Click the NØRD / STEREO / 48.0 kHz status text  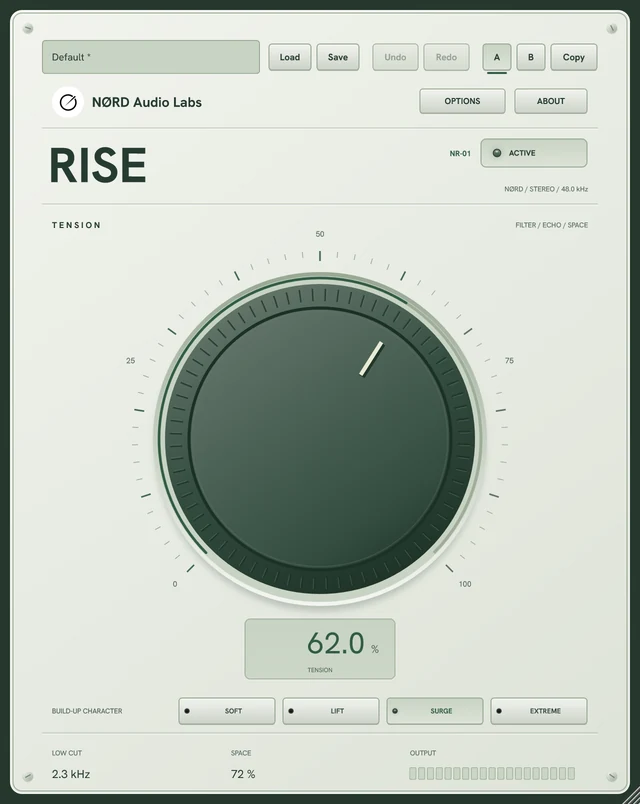point(546,189)
